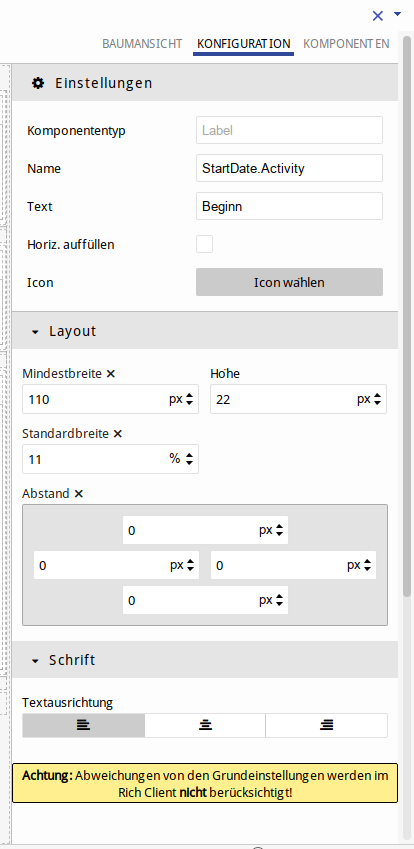The image size is (414, 849).
Task: Switch to the Komponenten tab
Action: tap(346, 44)
